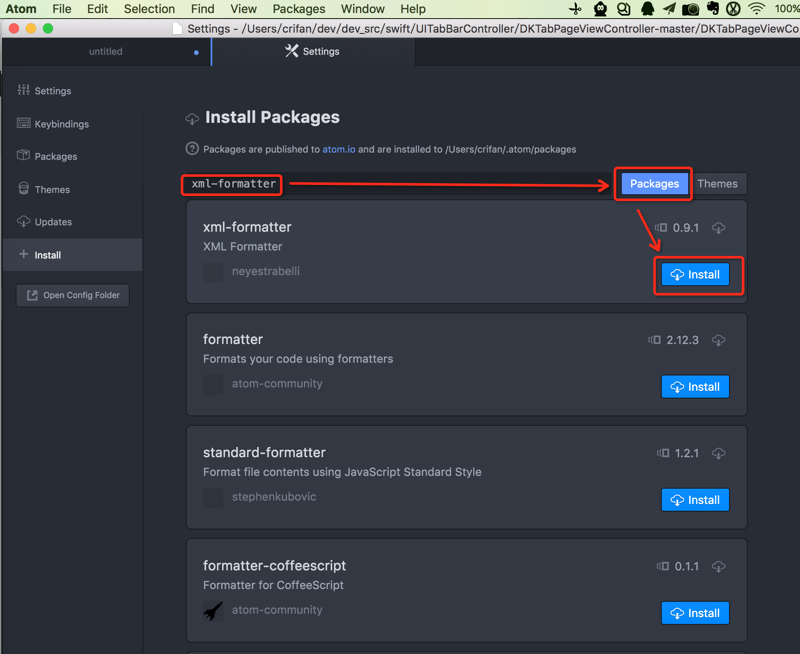Open the atom.io link
800x654 pixels.
338,149
